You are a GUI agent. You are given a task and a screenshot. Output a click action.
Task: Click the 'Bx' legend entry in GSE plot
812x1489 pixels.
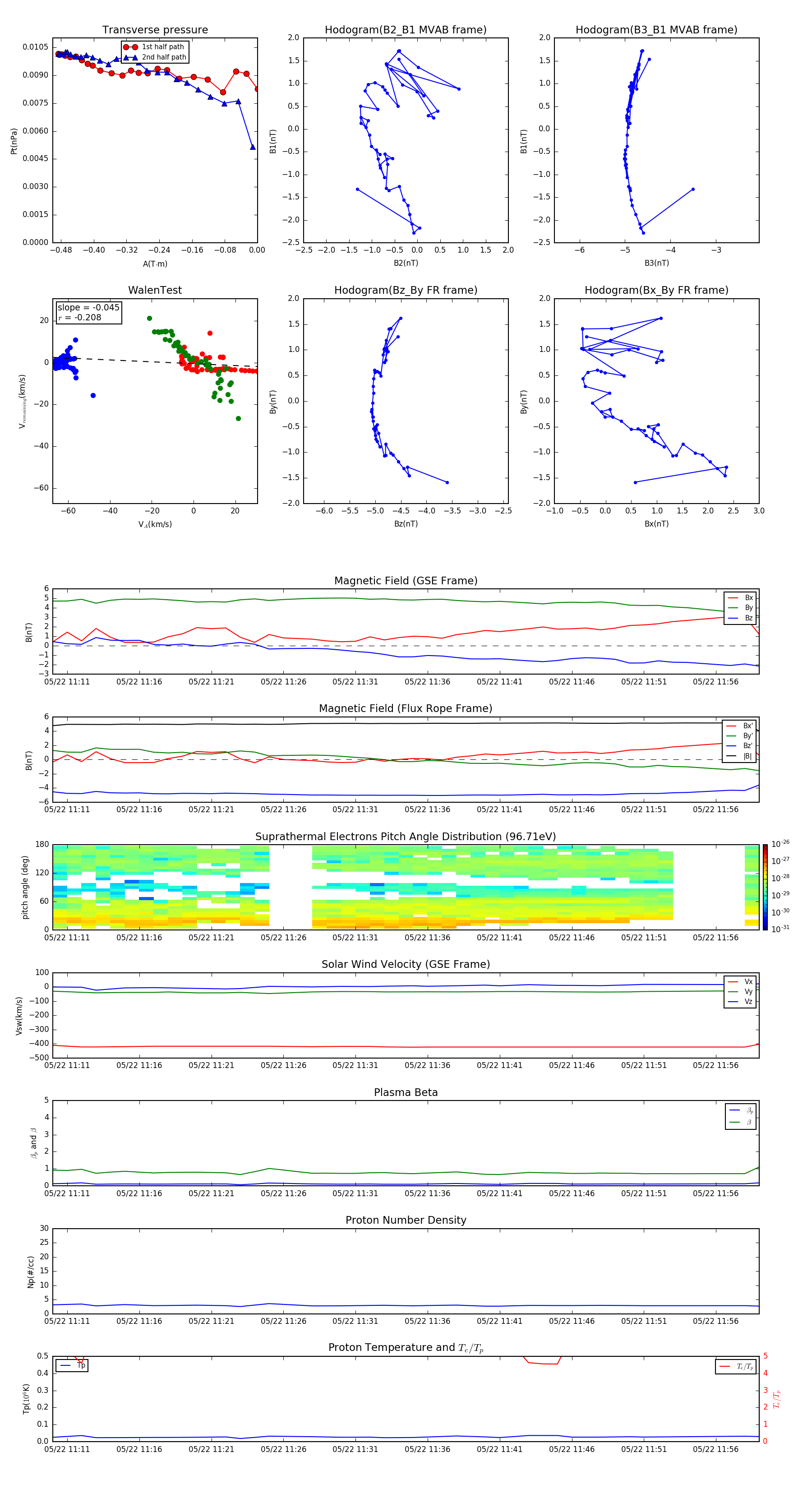click(741, 598)
